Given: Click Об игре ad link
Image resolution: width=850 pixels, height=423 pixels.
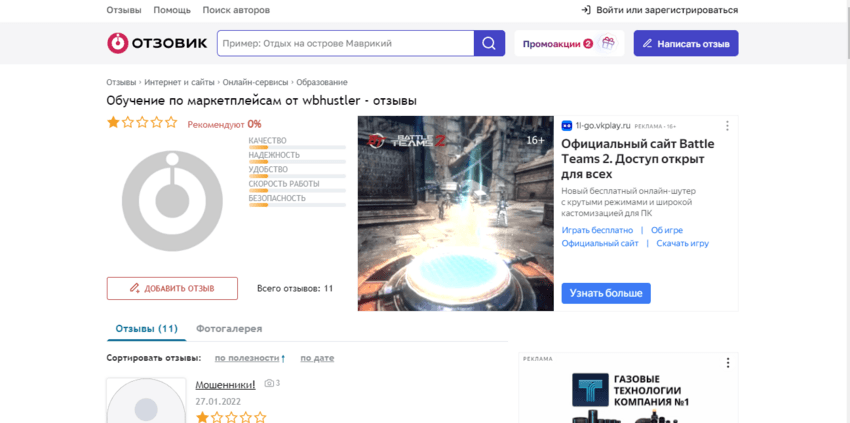Looking at the screenshot, I should [667, 230].
